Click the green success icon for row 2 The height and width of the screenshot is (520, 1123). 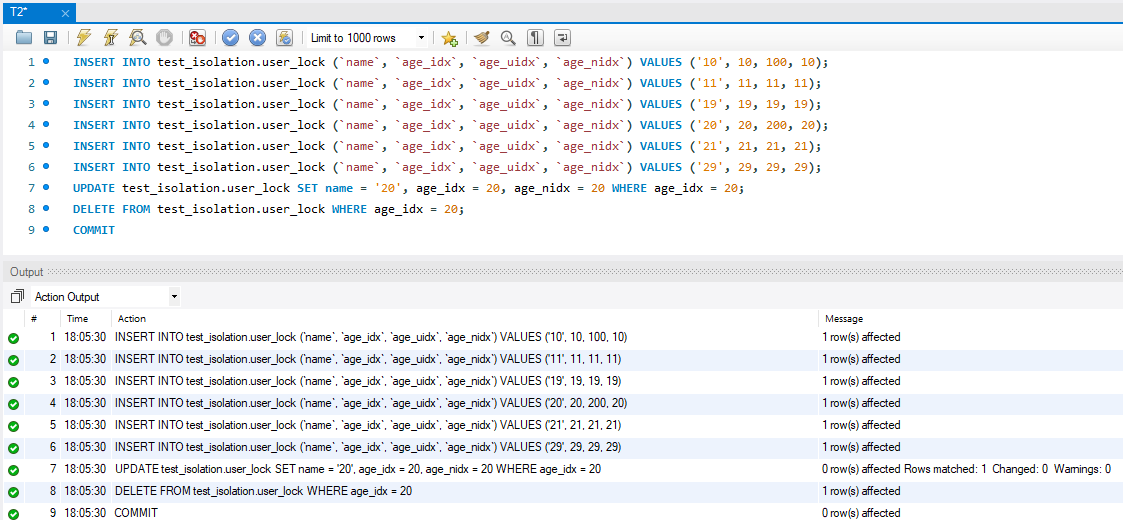click(13, 360)
